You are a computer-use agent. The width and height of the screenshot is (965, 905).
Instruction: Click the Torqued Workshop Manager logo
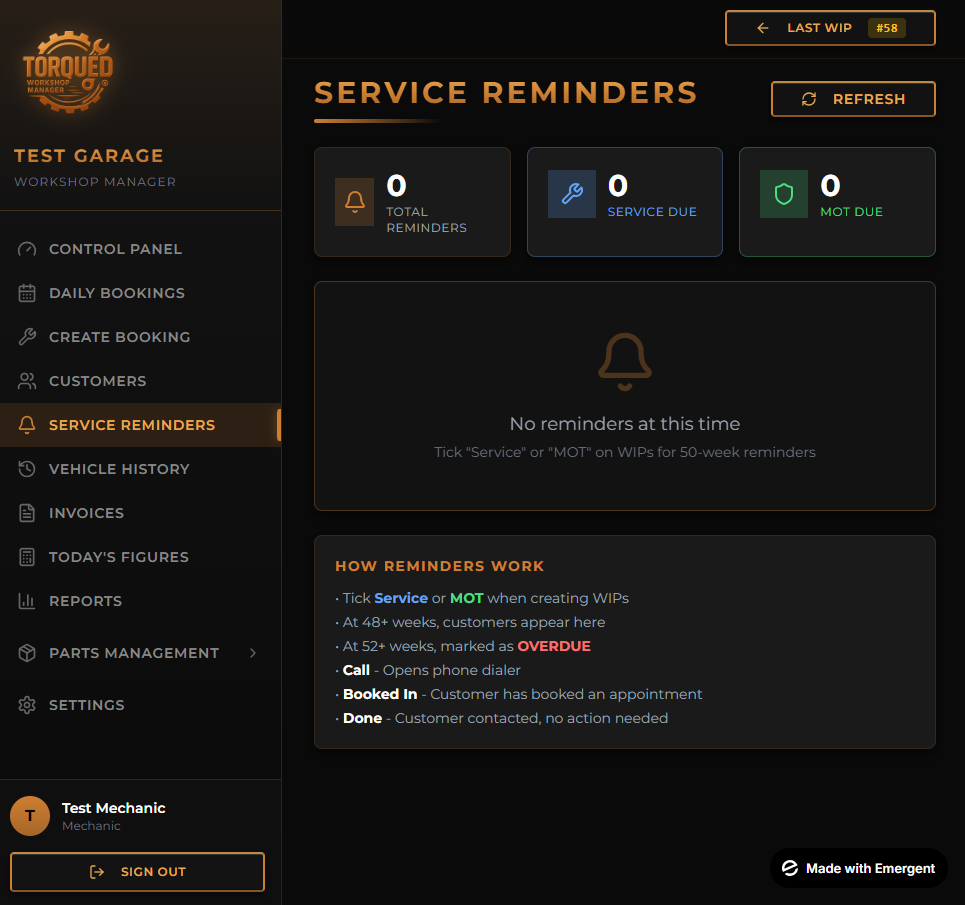point(68,71)
